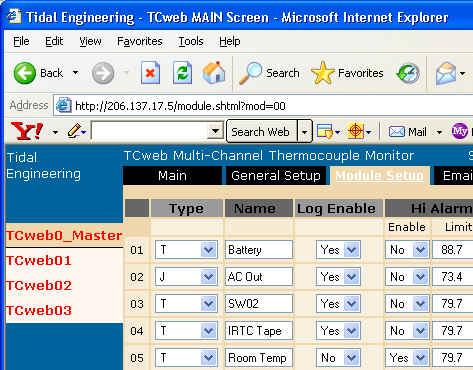
Task: Click the Search Web button
Action: (x=262, y=132)
